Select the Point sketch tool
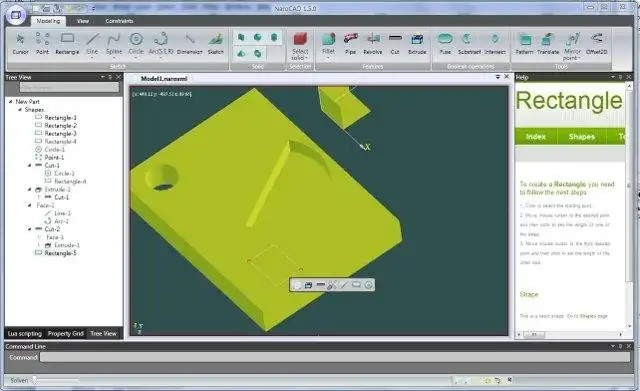Viewport: 640px width, 391px height. pyautogui.click(x=42, y=44)
